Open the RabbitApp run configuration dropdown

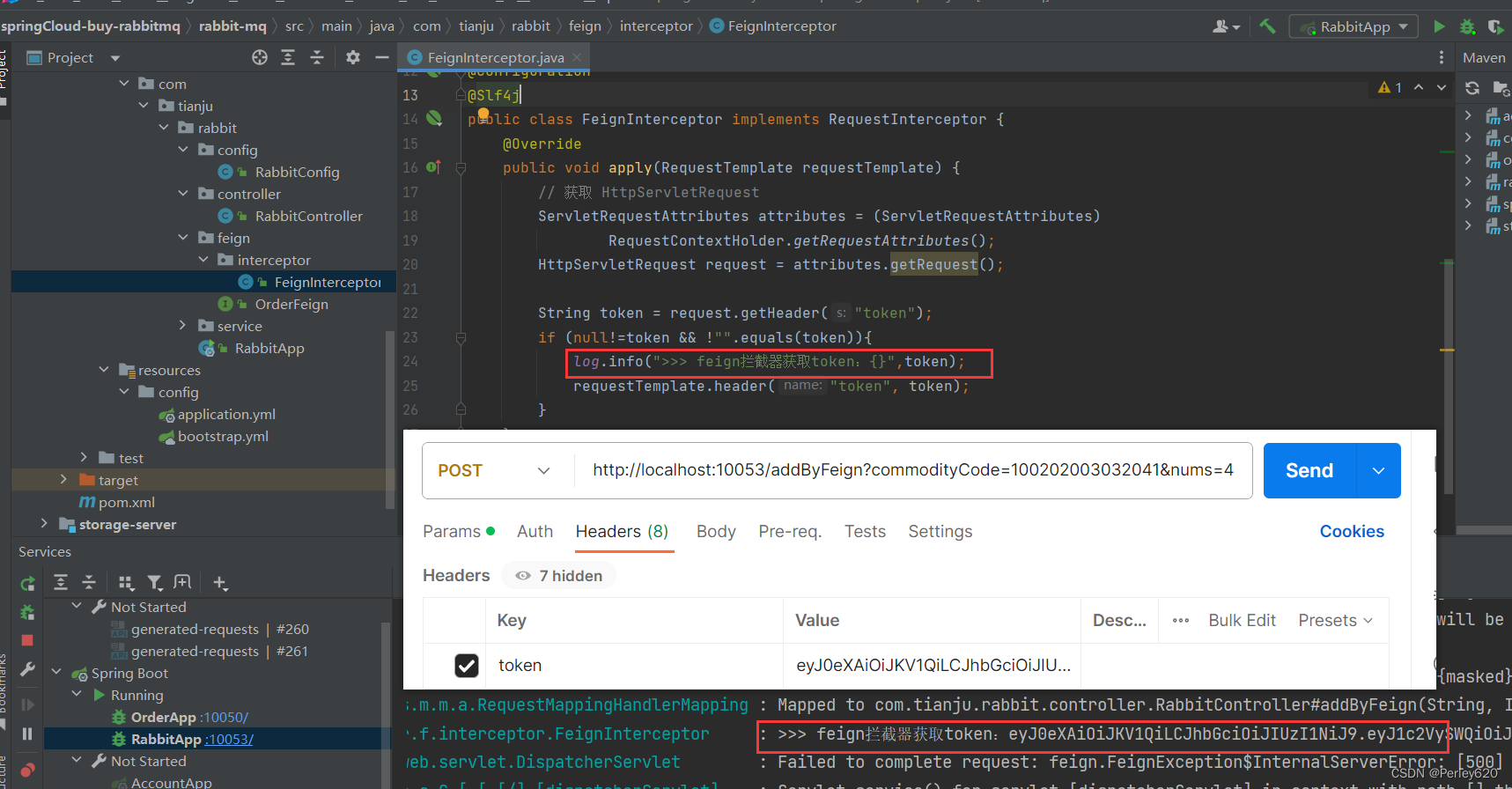[1354, 26]
